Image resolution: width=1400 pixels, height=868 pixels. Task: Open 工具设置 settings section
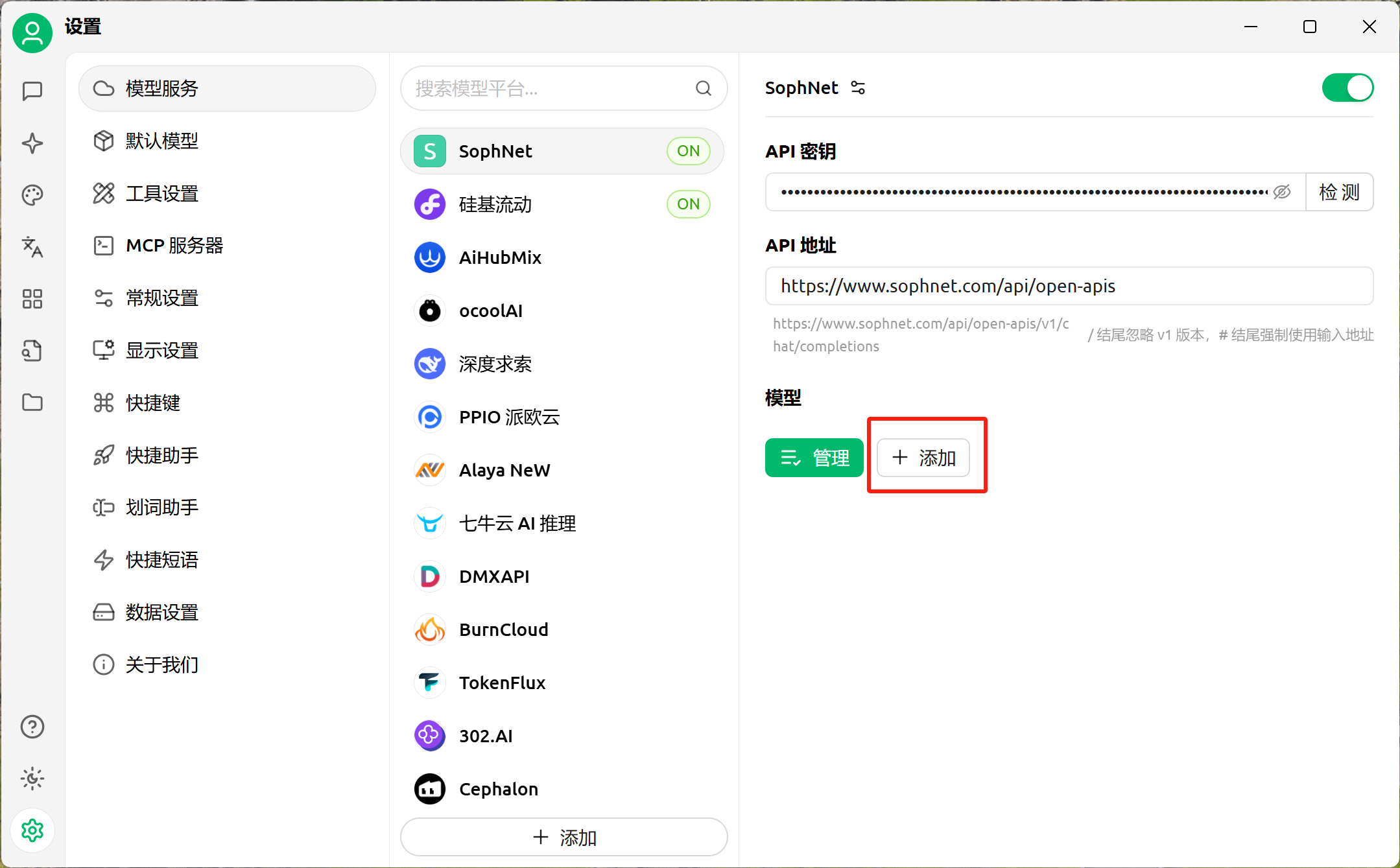click(227, 193)
